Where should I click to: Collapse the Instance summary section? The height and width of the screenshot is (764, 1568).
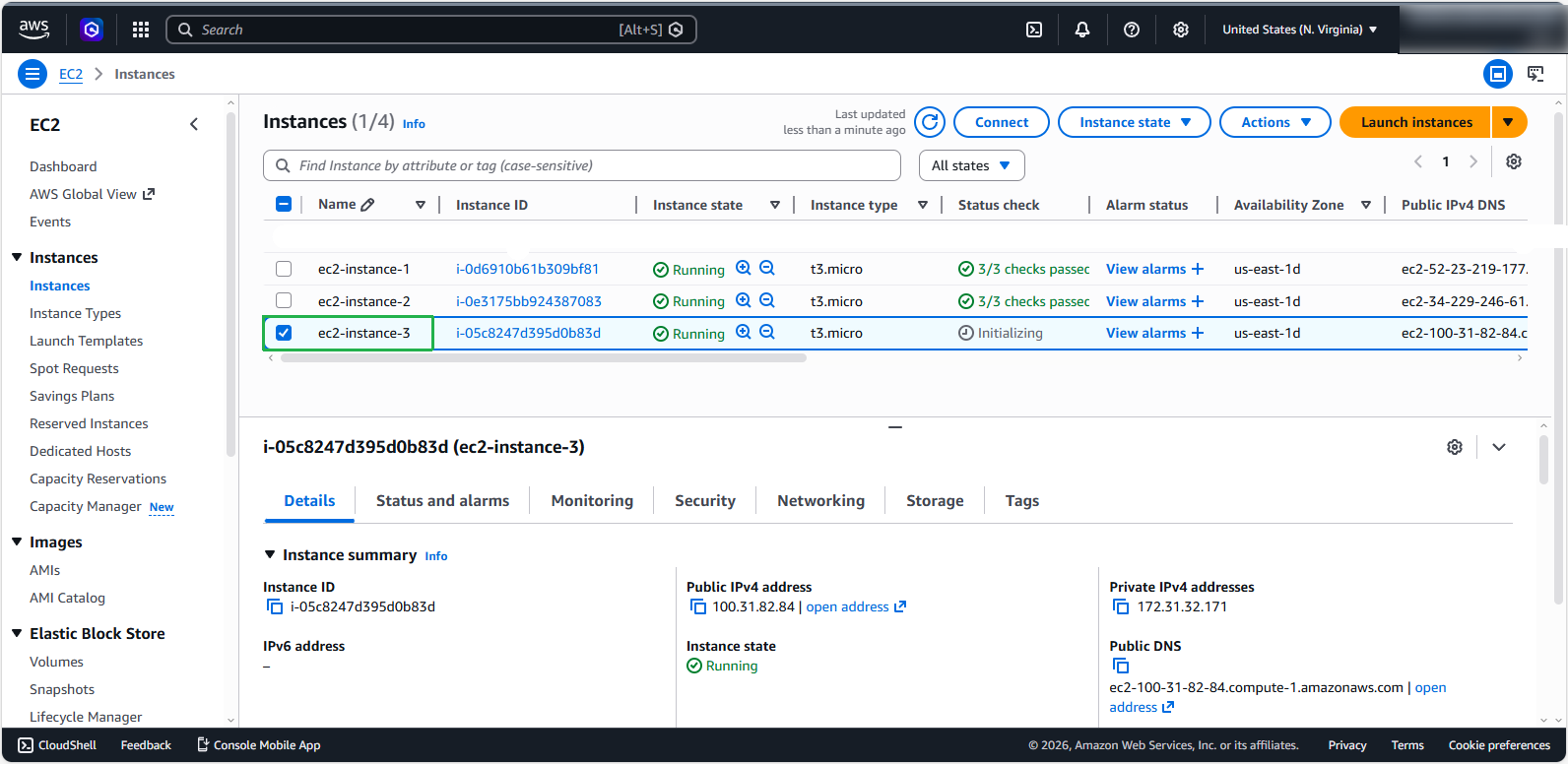pos(270,554)
